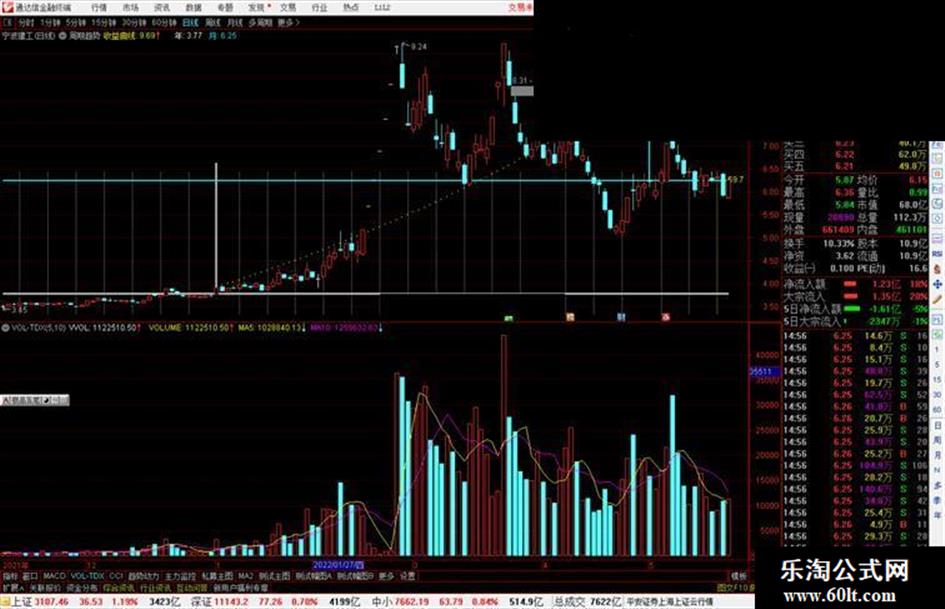This screenshot has height=609, width=945.
Task: Open the 多周期 view tab
Action: 260,23
